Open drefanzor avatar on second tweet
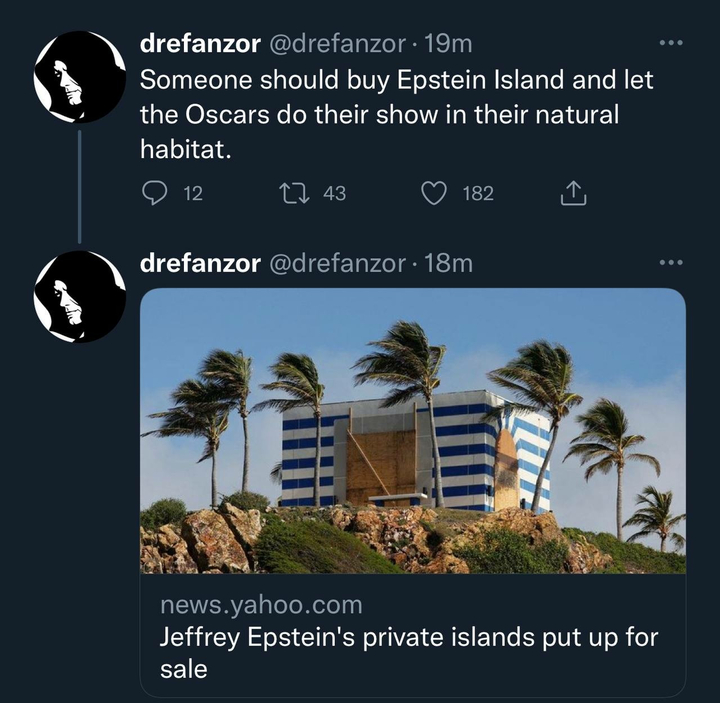Screen dimensions: 720x703 click(x=80, y=297)
